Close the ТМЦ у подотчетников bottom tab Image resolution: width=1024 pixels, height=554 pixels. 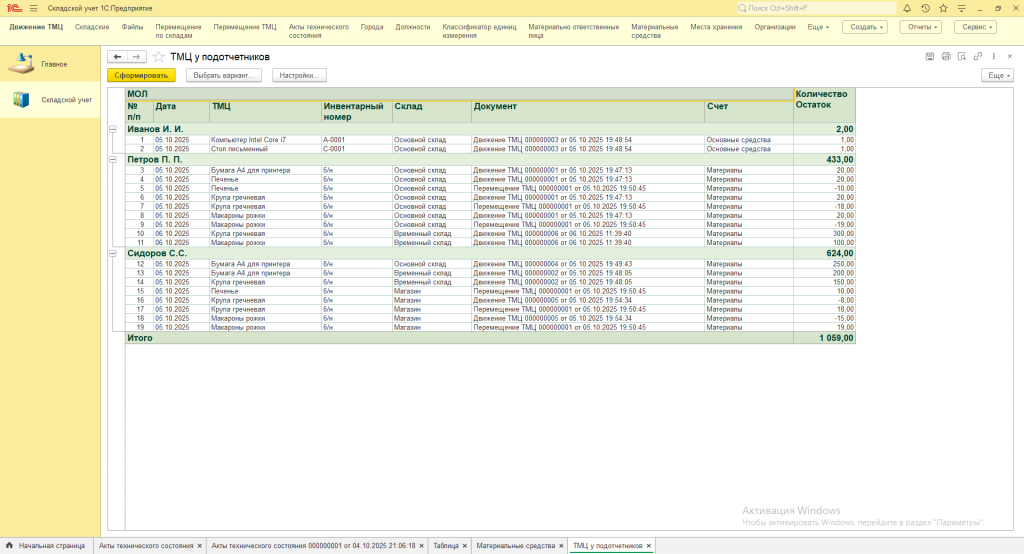648,546
